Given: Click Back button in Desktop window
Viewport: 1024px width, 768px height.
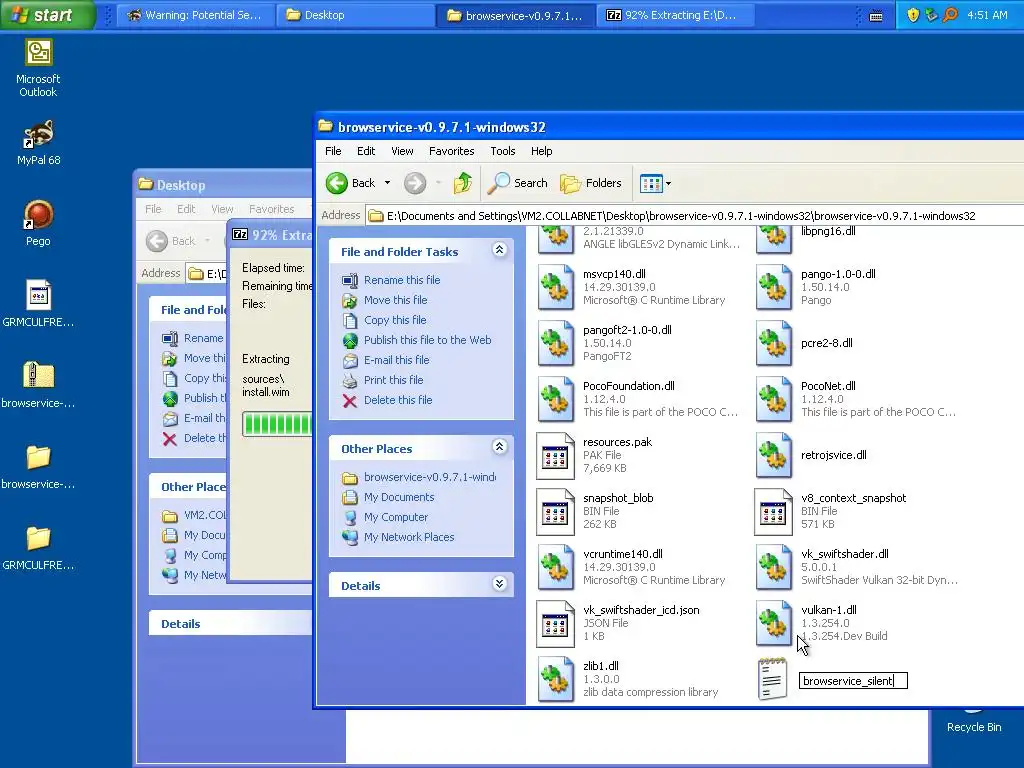Looking at the screenshot, I should tap(171, 242).
